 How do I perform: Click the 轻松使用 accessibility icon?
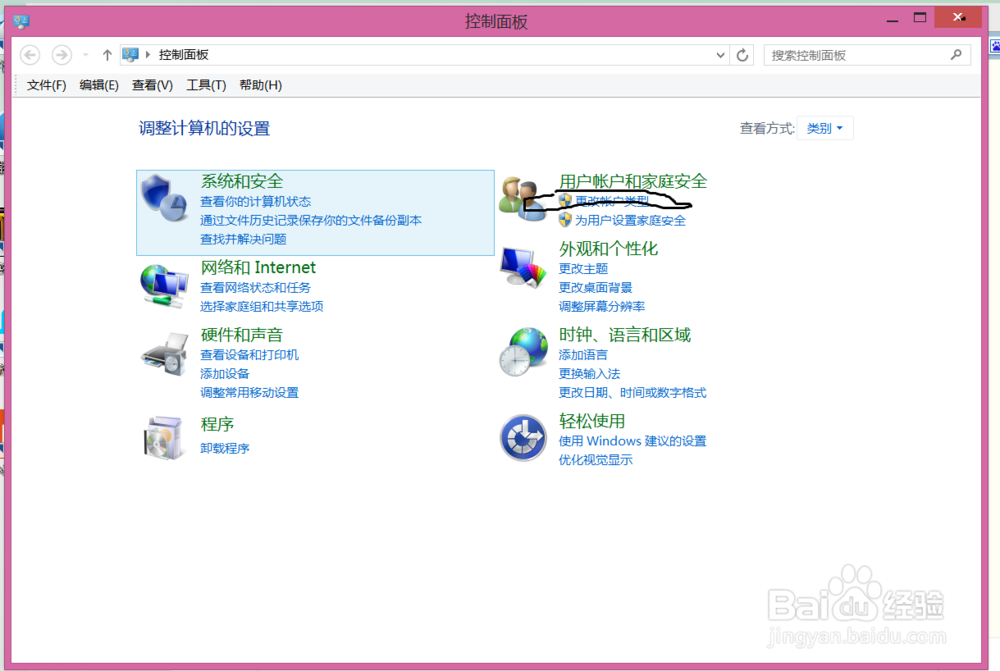coord(522,436)
